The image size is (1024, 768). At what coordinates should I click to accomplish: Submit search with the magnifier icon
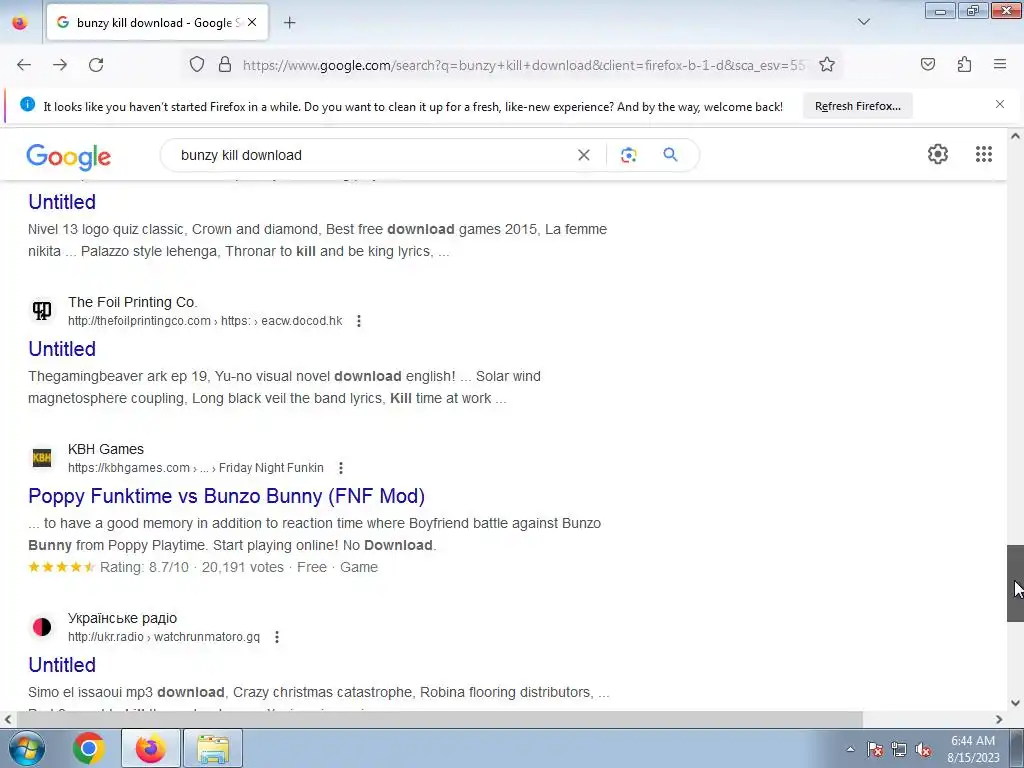(670, 155)
